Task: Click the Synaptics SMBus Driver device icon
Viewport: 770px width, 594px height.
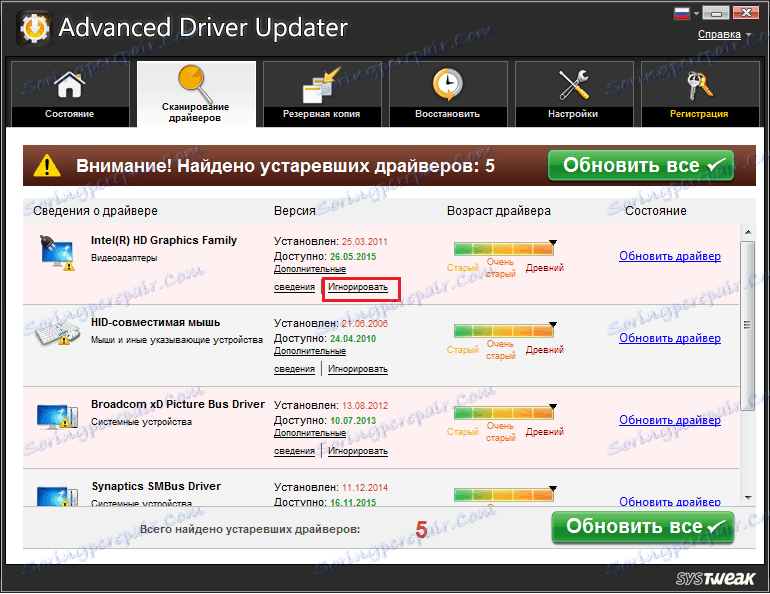Action: [x=57, y=495]
